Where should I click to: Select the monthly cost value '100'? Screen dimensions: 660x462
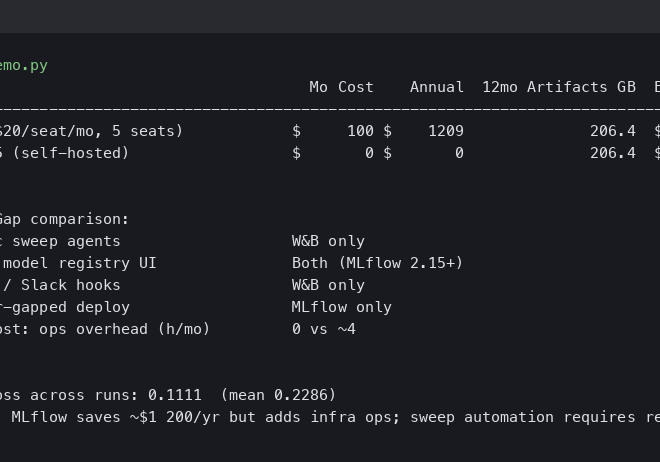[x=360, y=131]
